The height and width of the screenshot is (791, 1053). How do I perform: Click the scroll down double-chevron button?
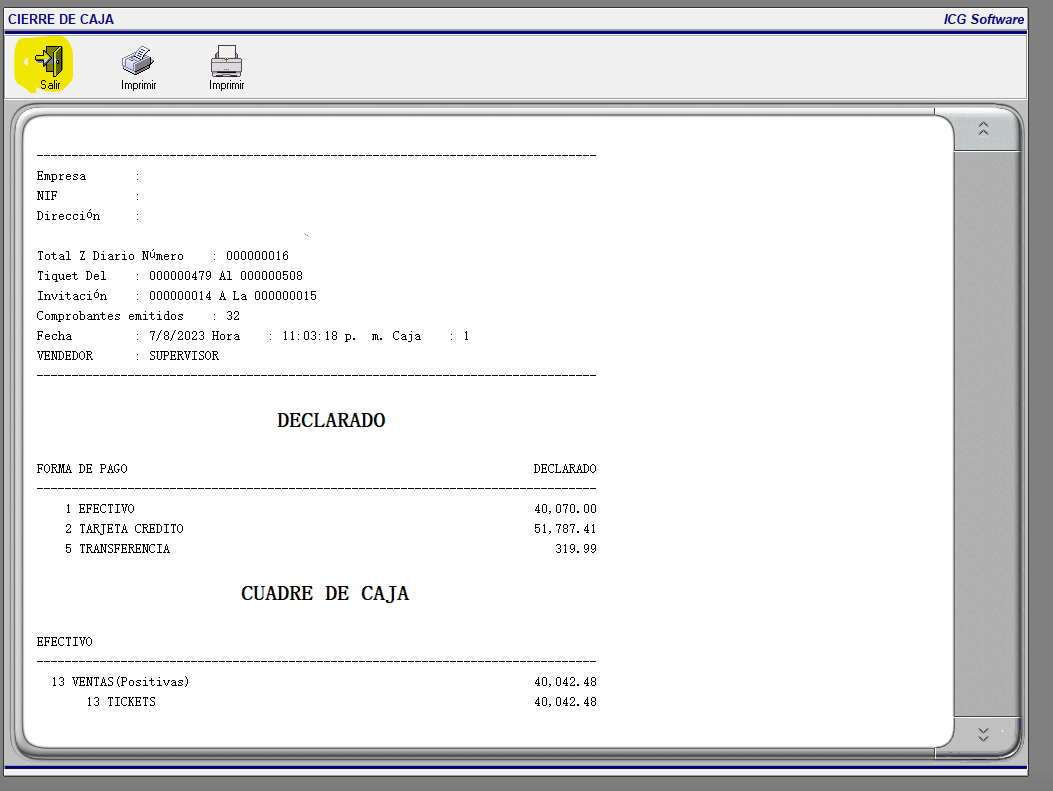click(x=983, y=734)
